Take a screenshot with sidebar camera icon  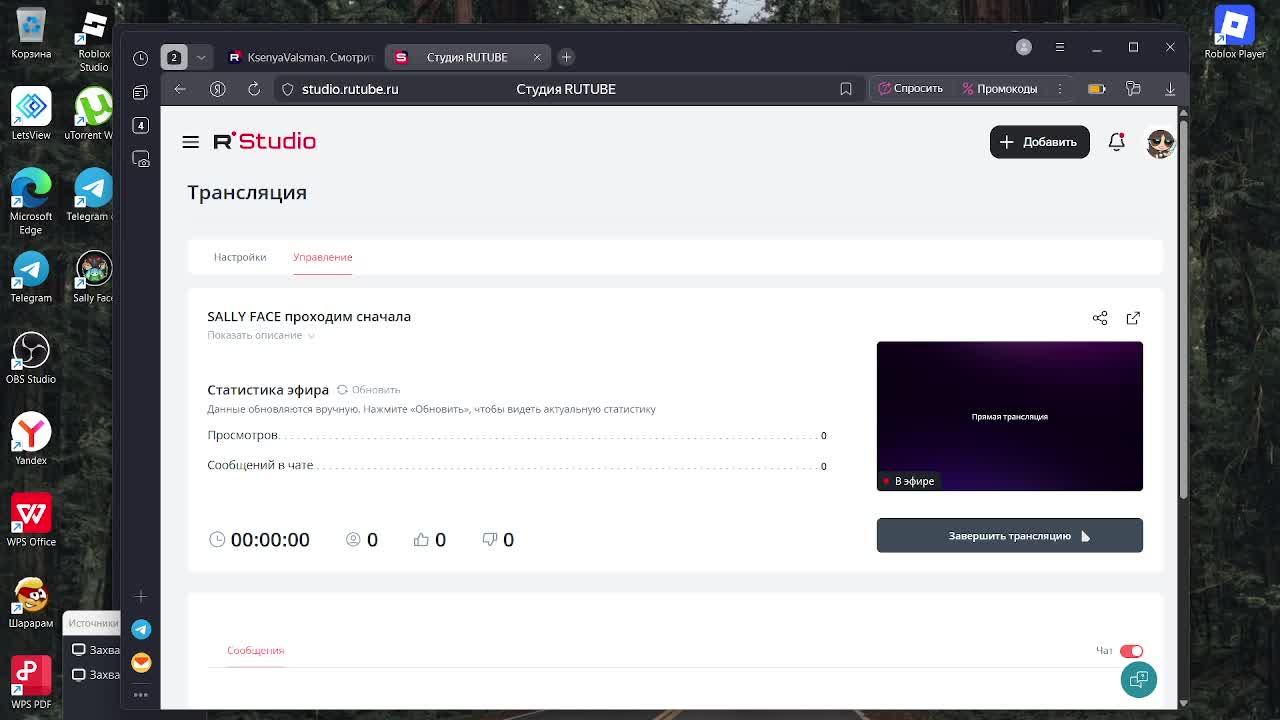(x=140, y=159)
